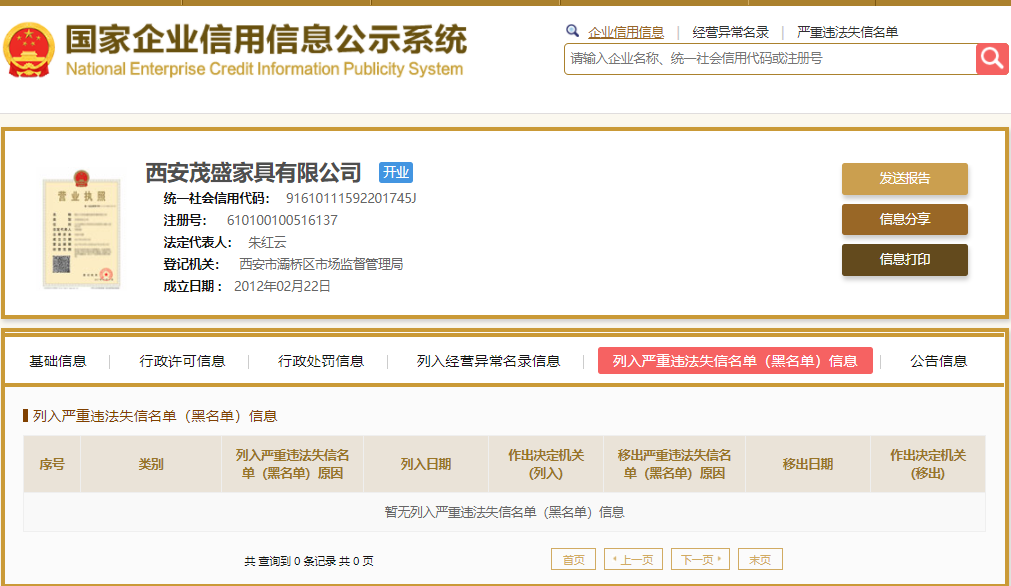Go to 上一页 previous page

tap(633, 560)
